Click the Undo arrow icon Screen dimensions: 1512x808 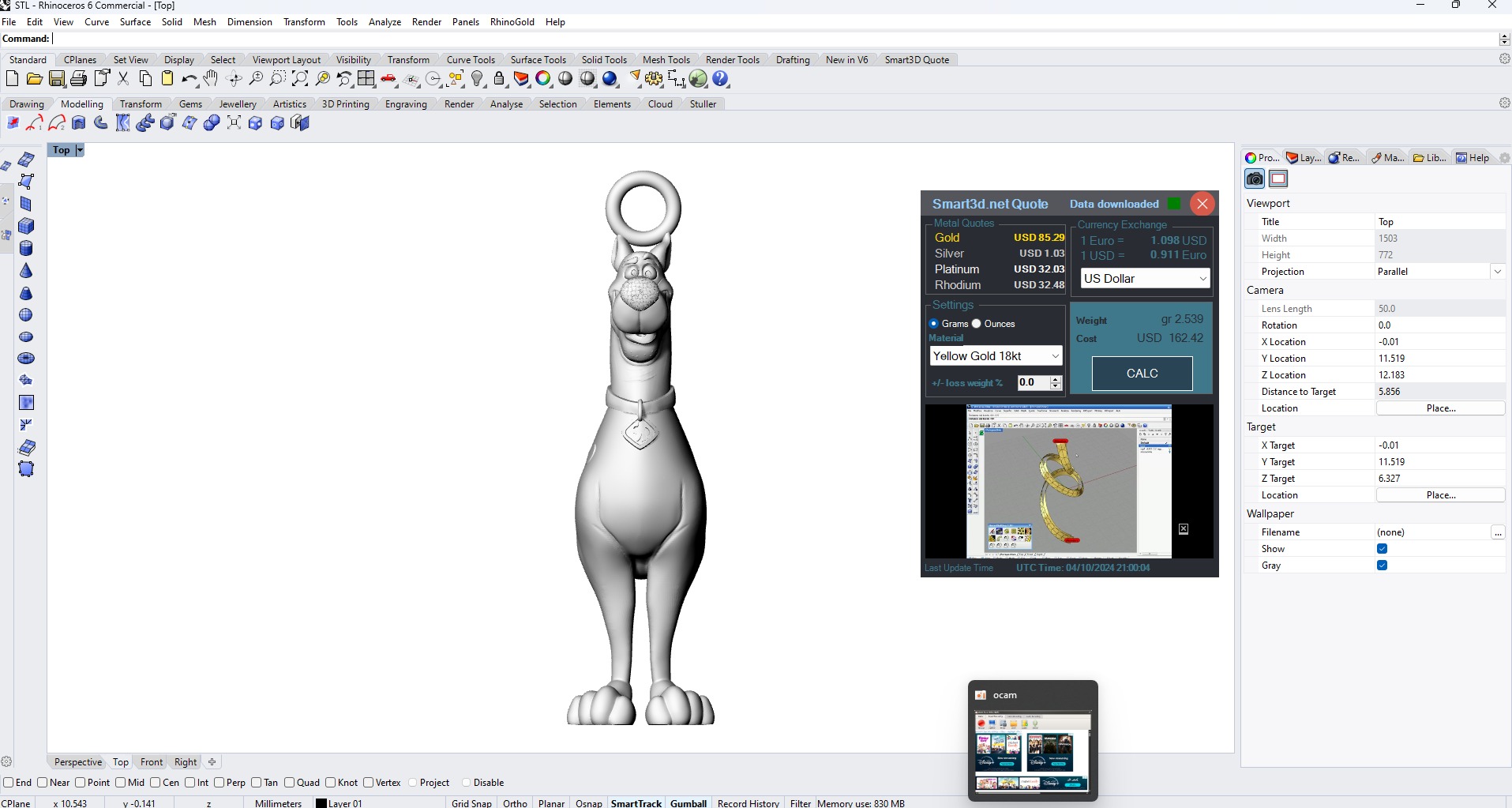pos(189,78)
